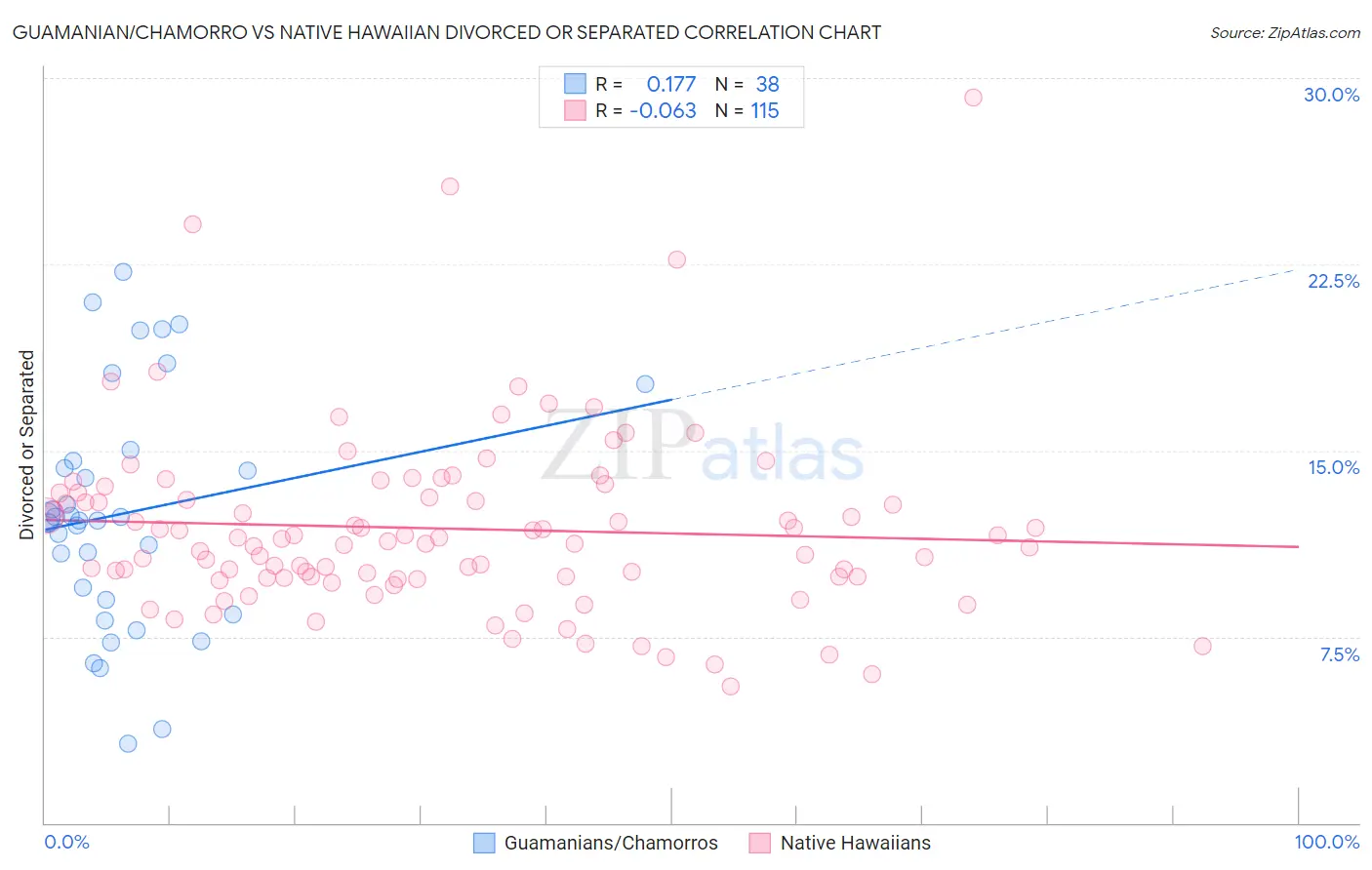This screenshot has width=1372, height=870.
Task: Click the 30.0% y-axis label
Action: [x=1331, y=95]
